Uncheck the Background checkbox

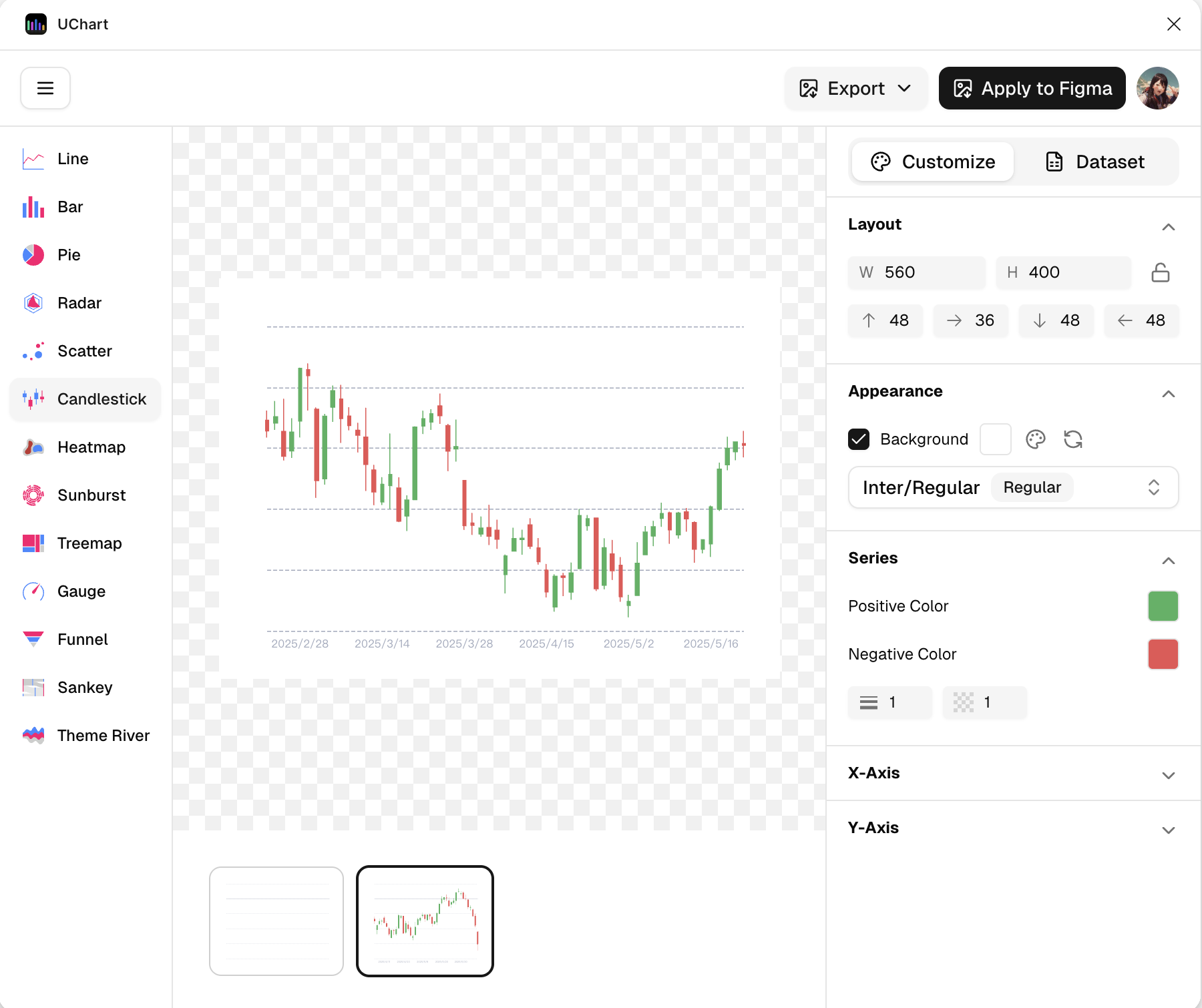[859, 439]
